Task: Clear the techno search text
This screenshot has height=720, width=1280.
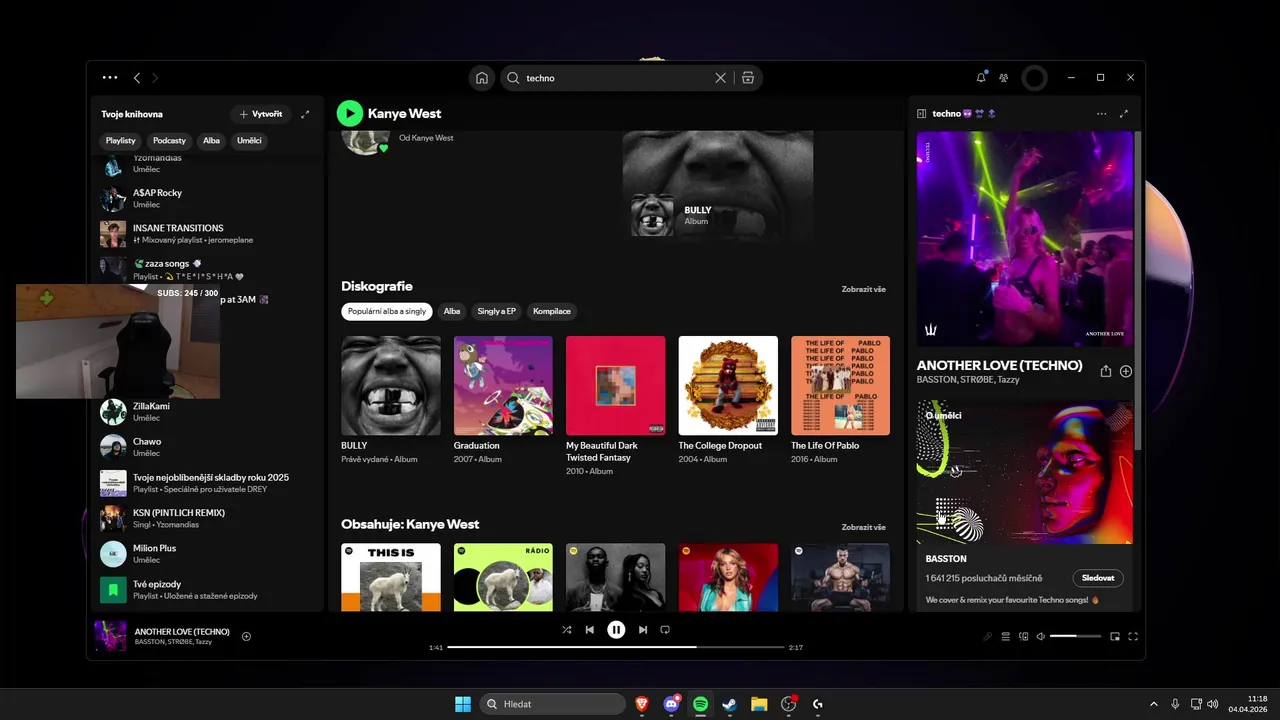Action: 720,78
